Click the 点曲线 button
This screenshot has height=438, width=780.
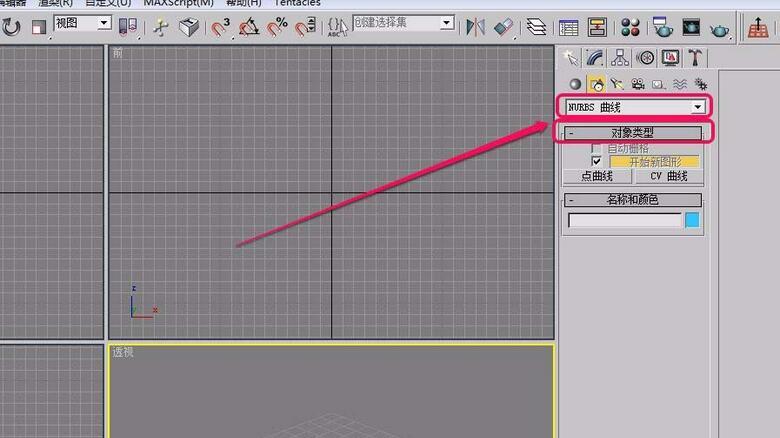(597, 176)
